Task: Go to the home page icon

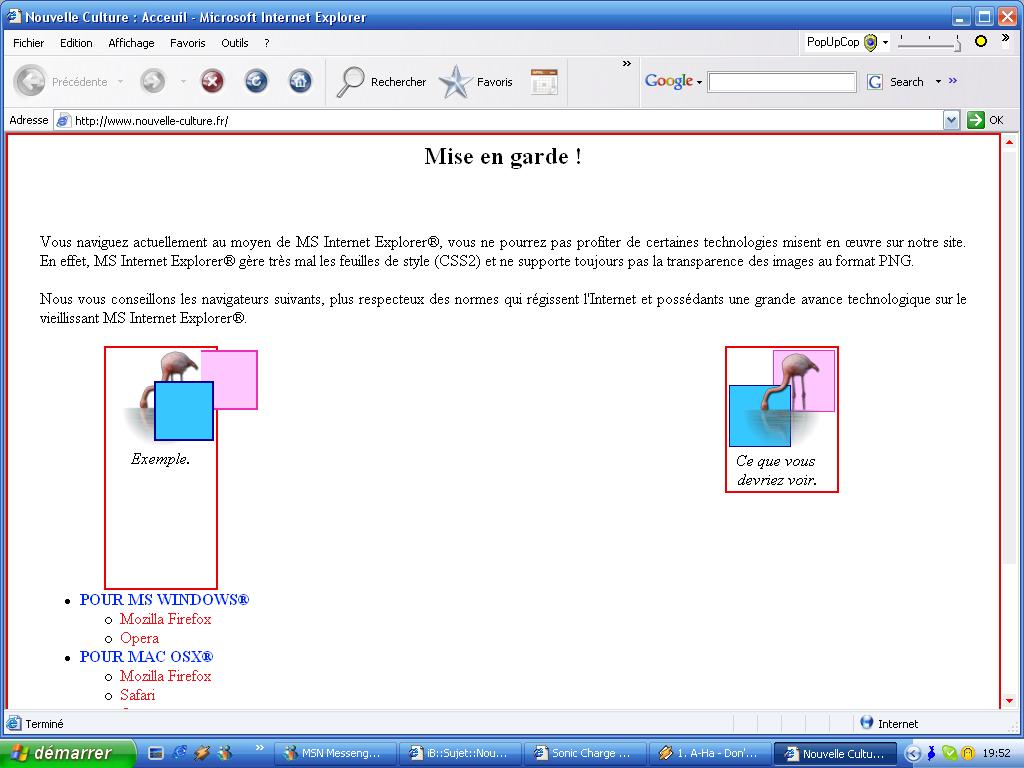Action: coord(300,82)
